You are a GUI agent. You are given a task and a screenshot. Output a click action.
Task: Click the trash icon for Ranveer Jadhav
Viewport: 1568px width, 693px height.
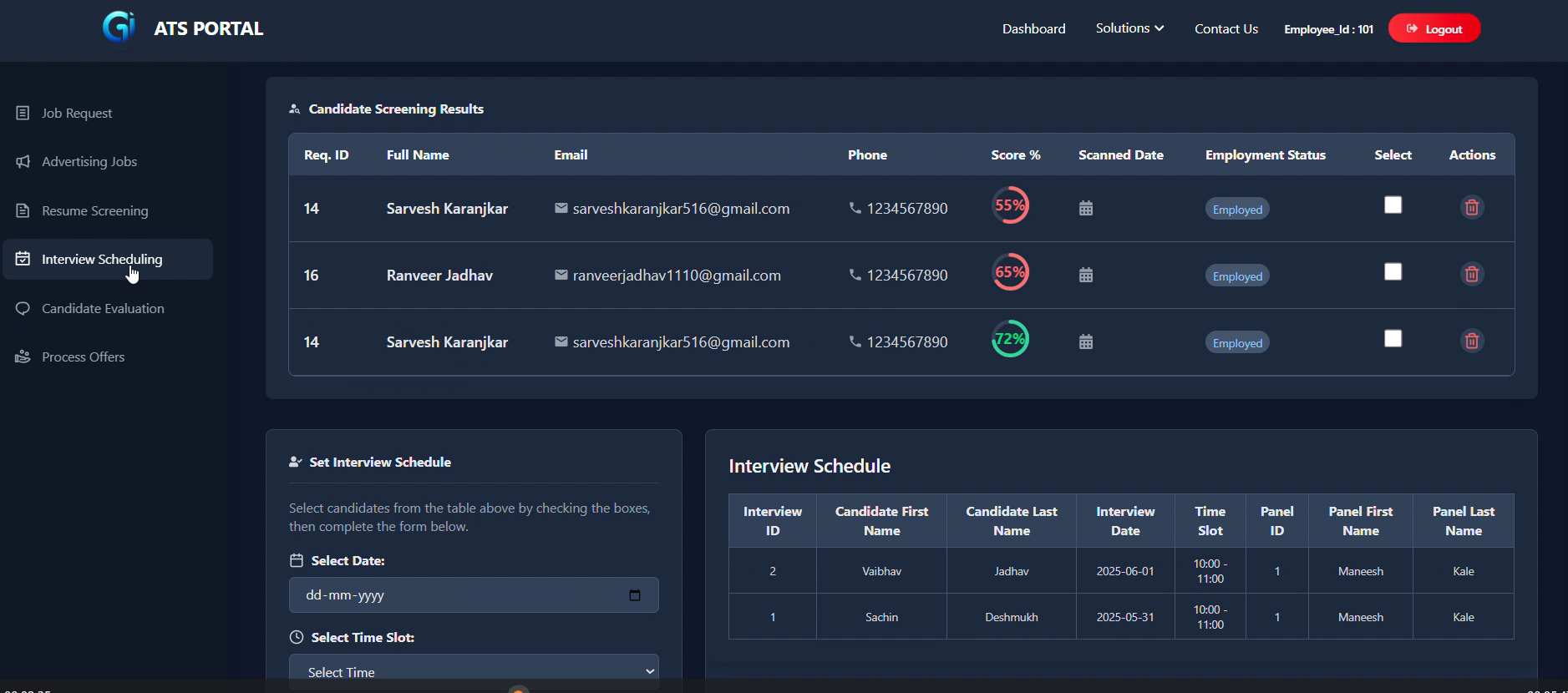1471,274
